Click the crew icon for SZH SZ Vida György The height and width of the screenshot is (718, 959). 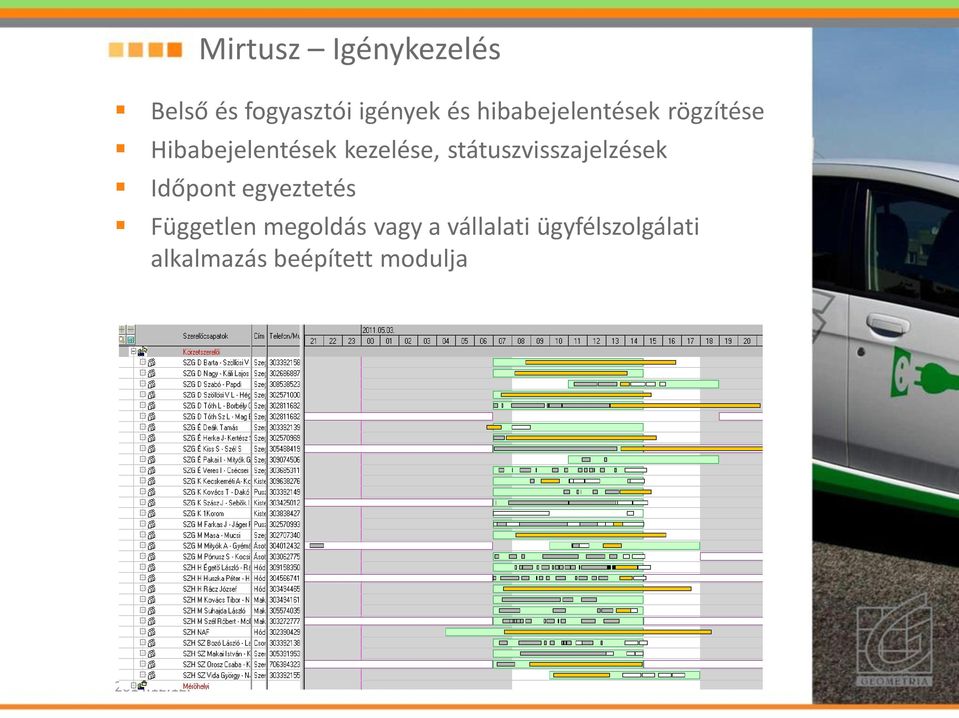coord(151,675)
